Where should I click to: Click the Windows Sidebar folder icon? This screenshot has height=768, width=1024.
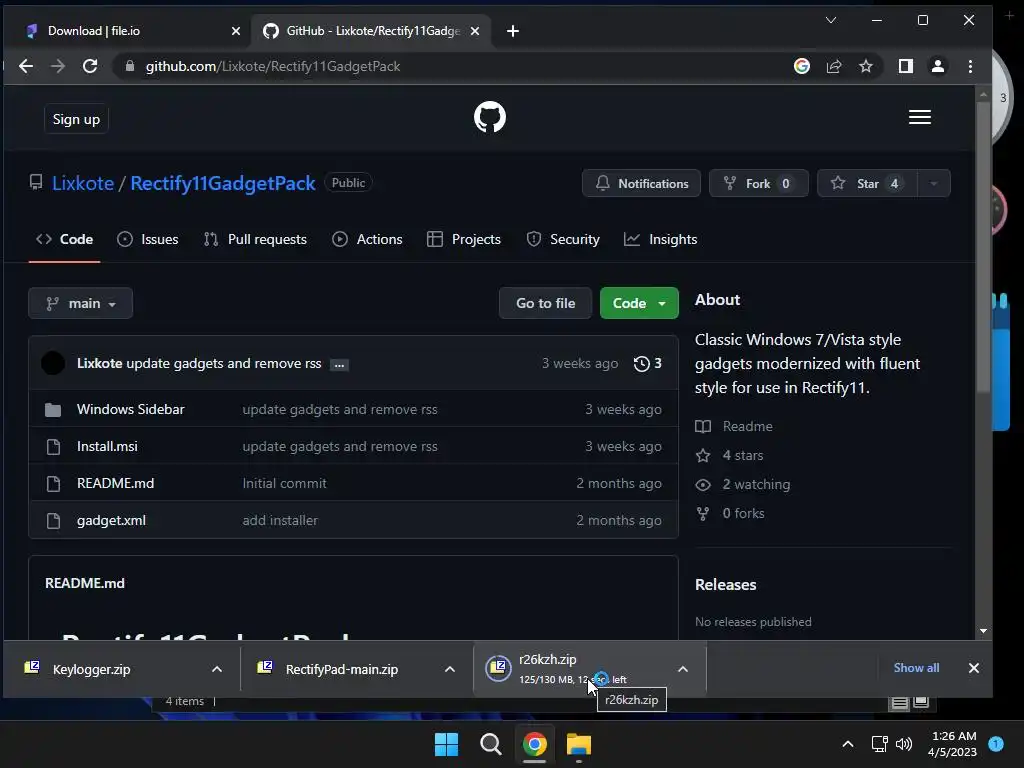coord(53,410)
